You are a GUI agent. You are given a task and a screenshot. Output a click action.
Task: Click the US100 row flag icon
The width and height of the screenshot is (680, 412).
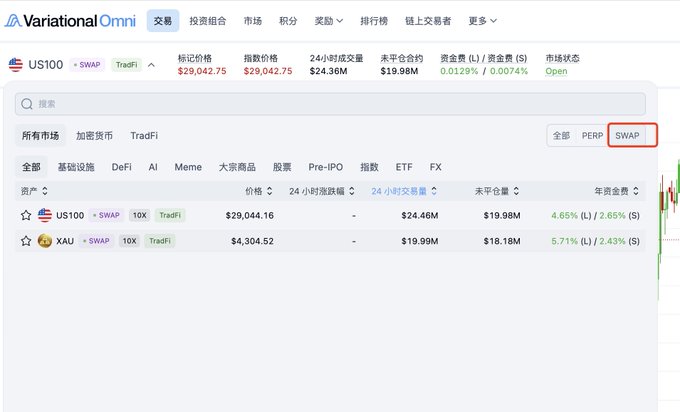(45, 215)
